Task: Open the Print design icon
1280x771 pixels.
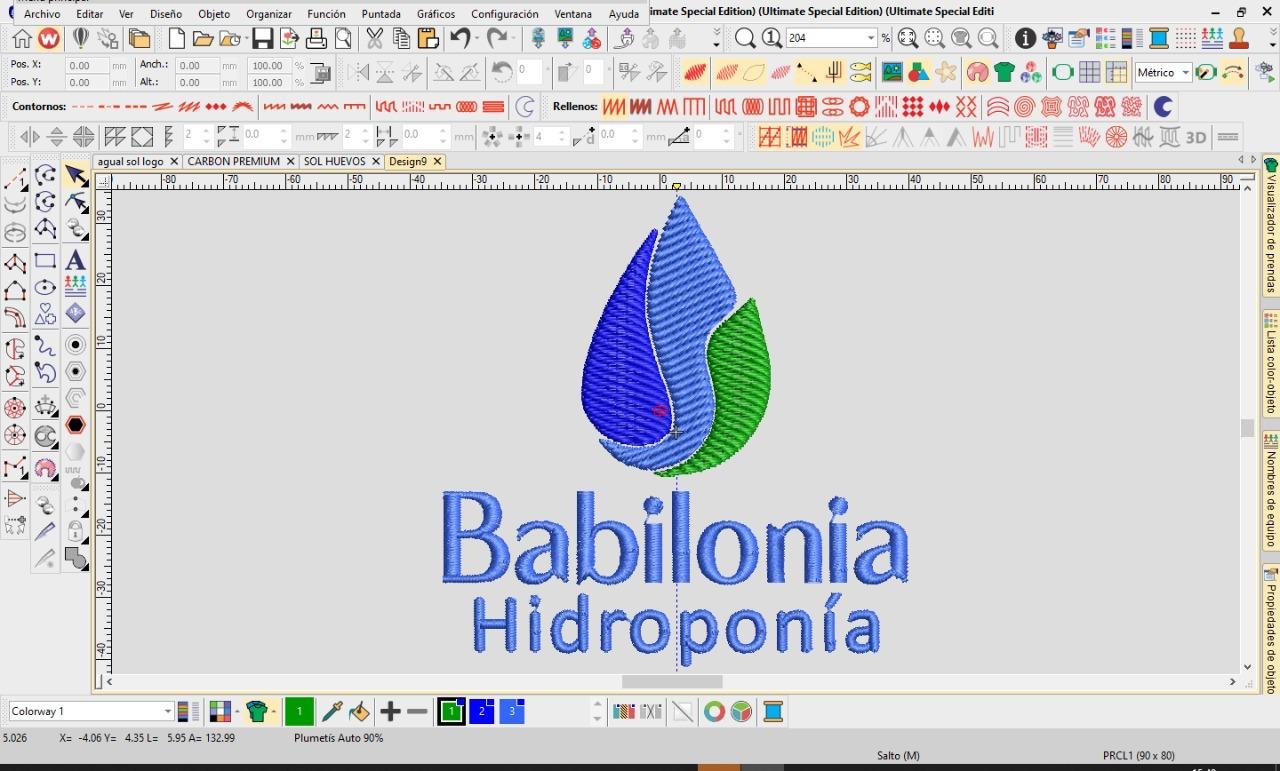Action: pyautogui.click(x=317, y=39)
